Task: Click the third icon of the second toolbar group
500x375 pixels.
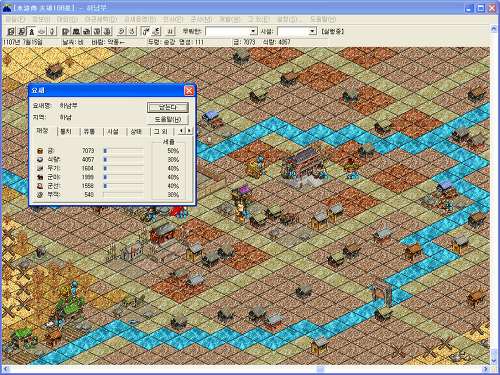Action: point(86,31)
